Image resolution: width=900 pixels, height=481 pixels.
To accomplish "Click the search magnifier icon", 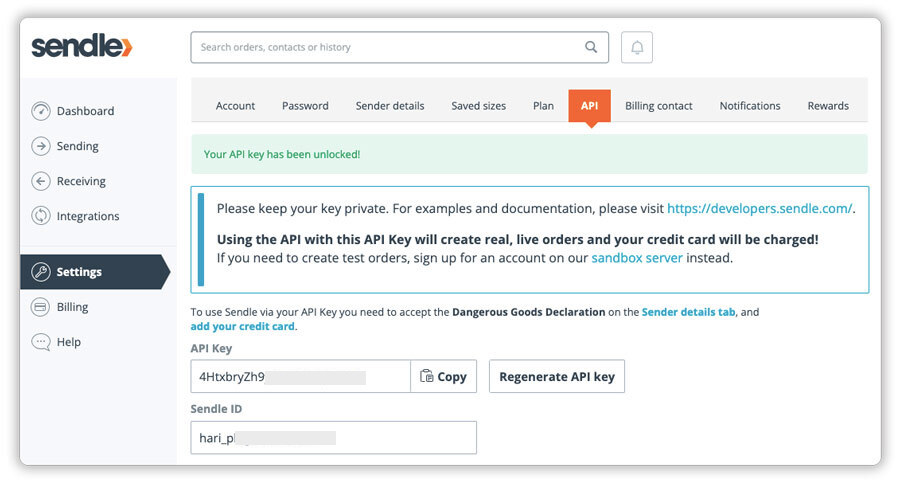I will (591, 47).
